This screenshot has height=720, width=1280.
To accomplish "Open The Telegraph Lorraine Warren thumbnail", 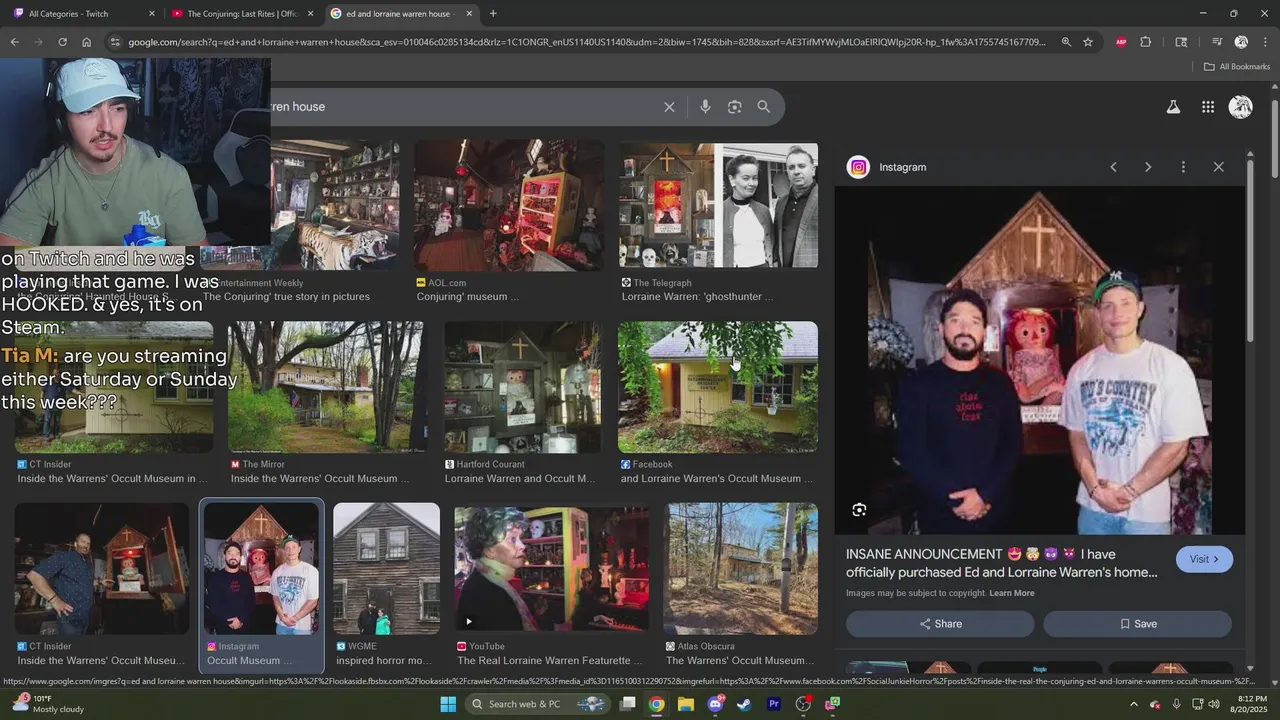I will pyautogui.click(x=718, y=205).
